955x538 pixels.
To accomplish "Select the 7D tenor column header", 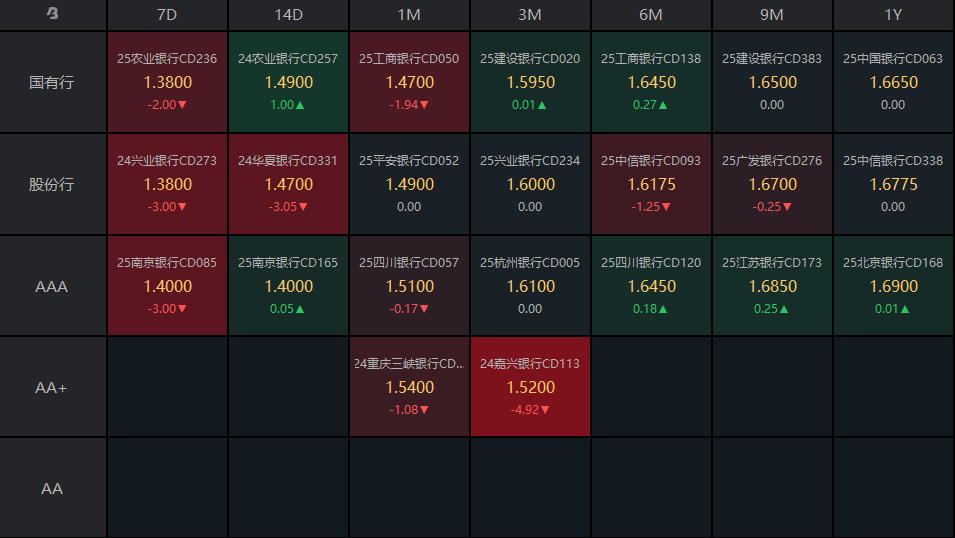I will tap(167, 15).
